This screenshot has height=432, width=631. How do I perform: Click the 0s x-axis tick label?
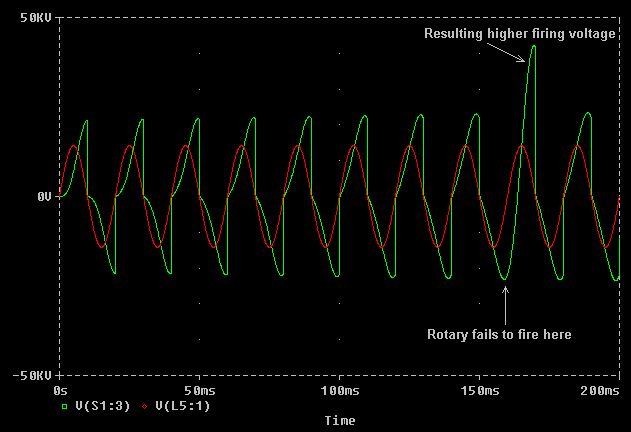pyautogui.click(x=61, y=389)
